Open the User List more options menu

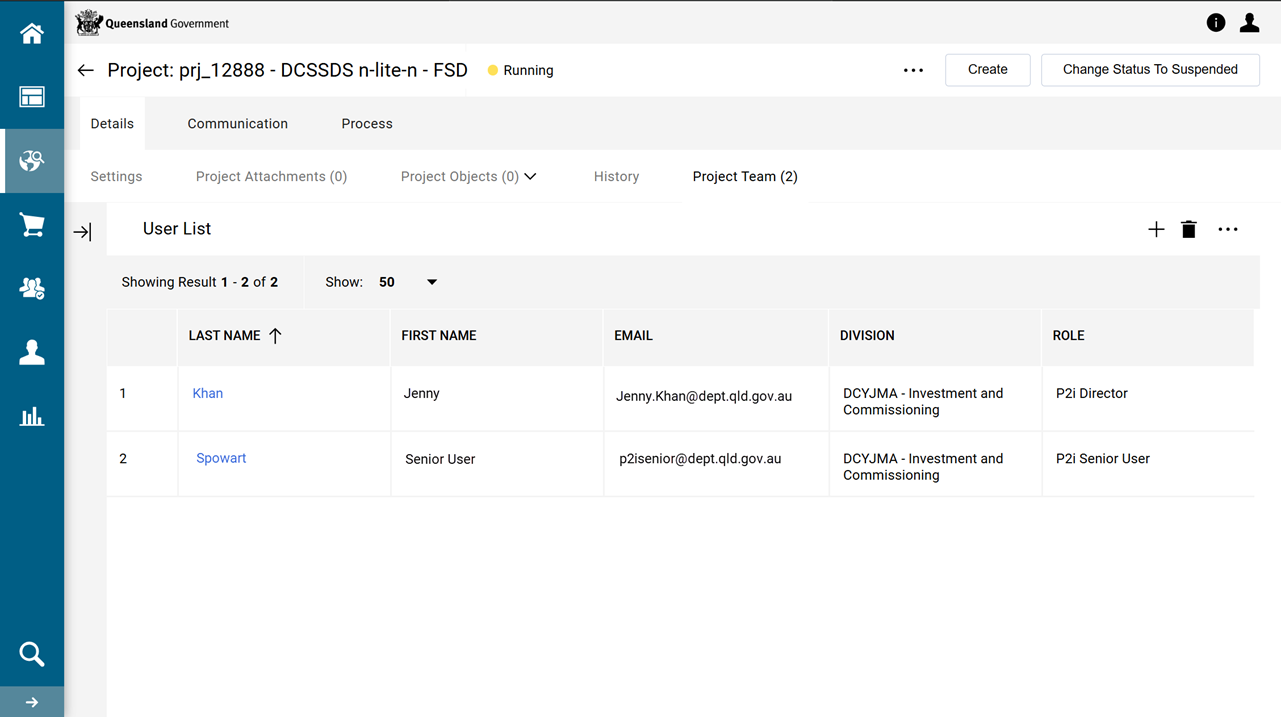click(1228, 230)
